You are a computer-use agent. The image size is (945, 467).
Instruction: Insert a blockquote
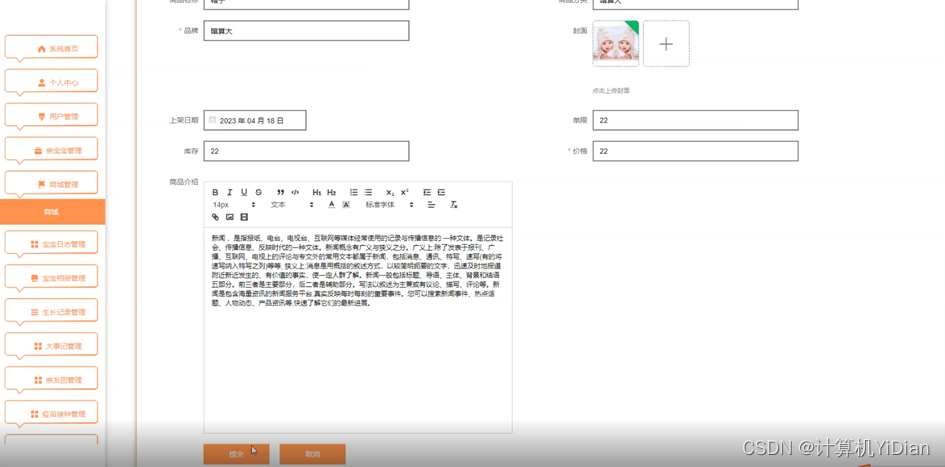[280, 192]
